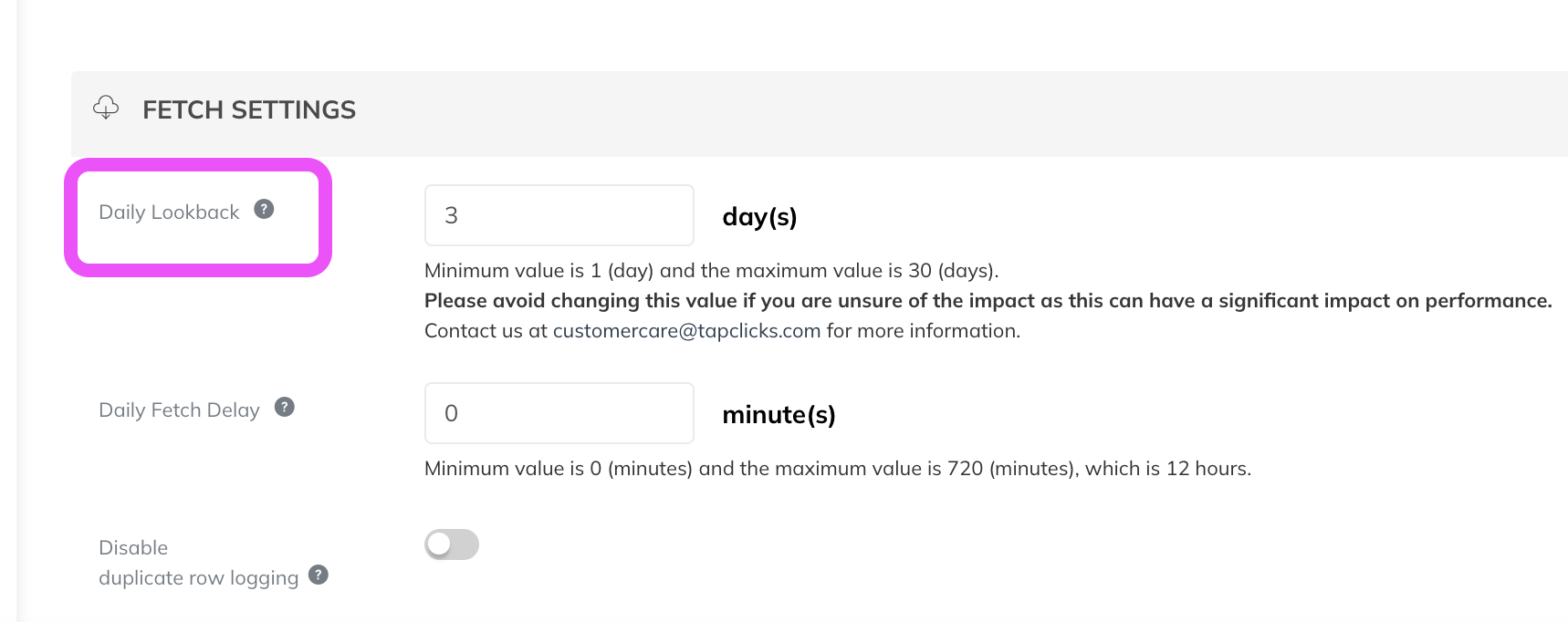Open the customercare@tapclicks.com email link
This screenshot has height=622, width=1568.
[686, 331]
